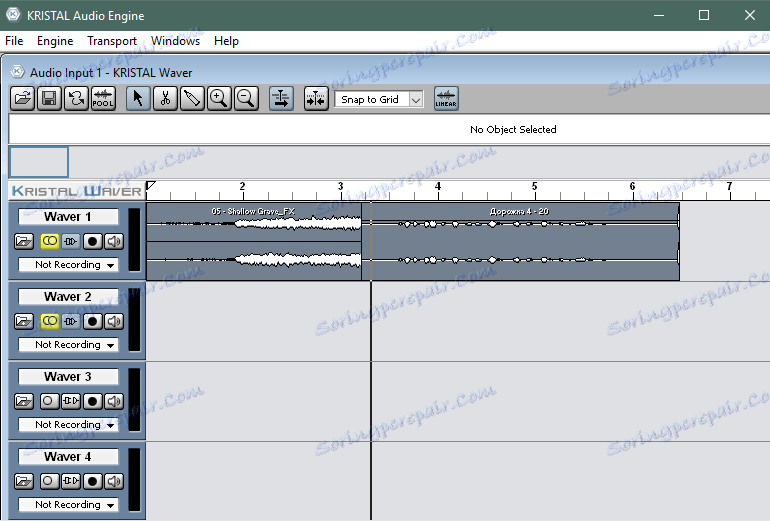
Task: Toggle mono/stereo on Waver 3
Action: coord(50,401)
